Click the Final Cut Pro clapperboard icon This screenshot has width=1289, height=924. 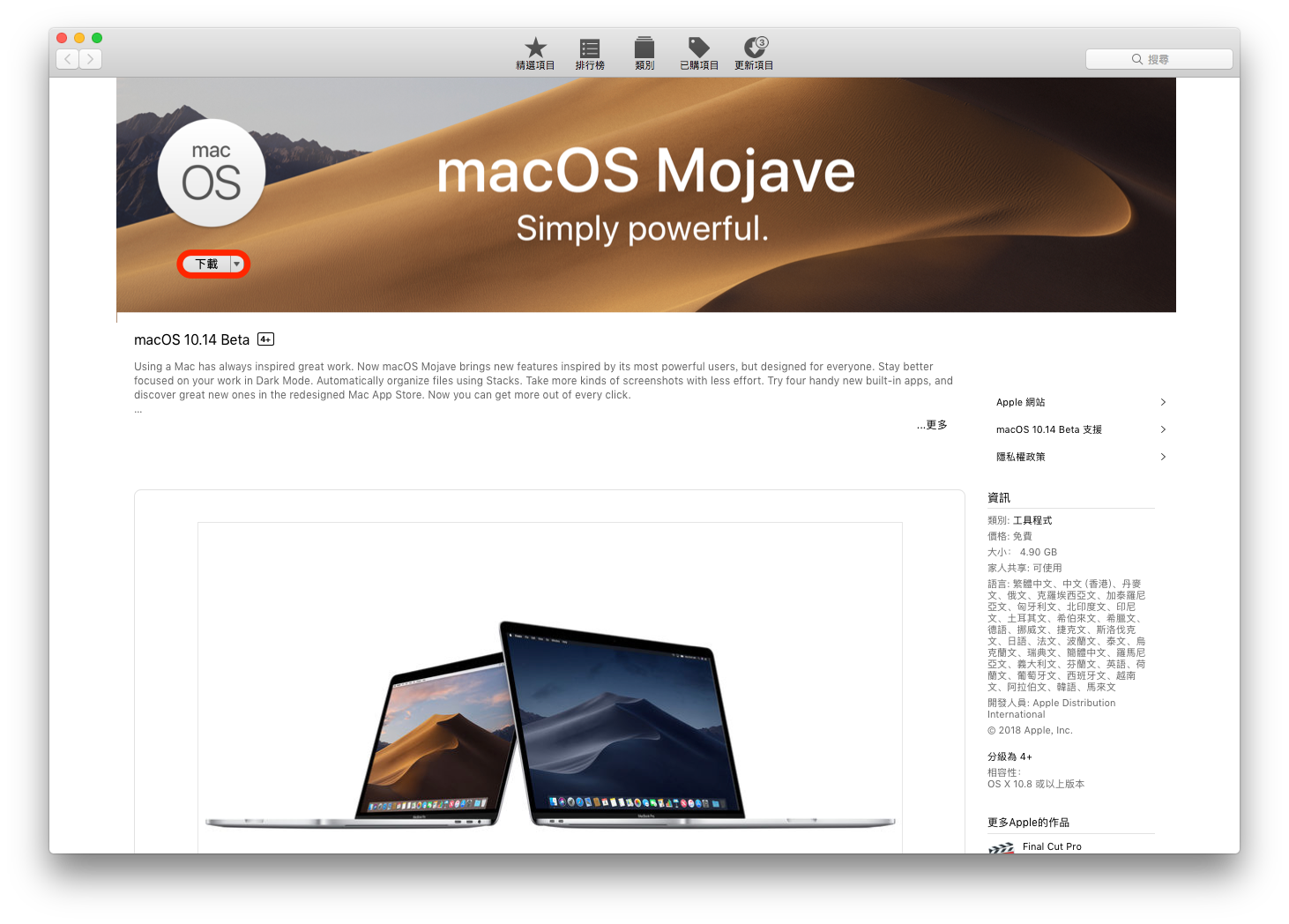[x=1002, y=847]
